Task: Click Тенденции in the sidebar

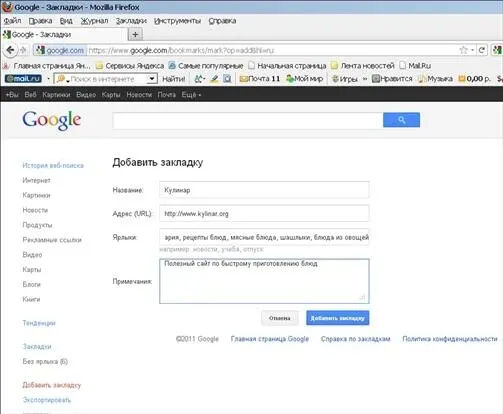Action: pyautogui.click(x=39, y=323)
